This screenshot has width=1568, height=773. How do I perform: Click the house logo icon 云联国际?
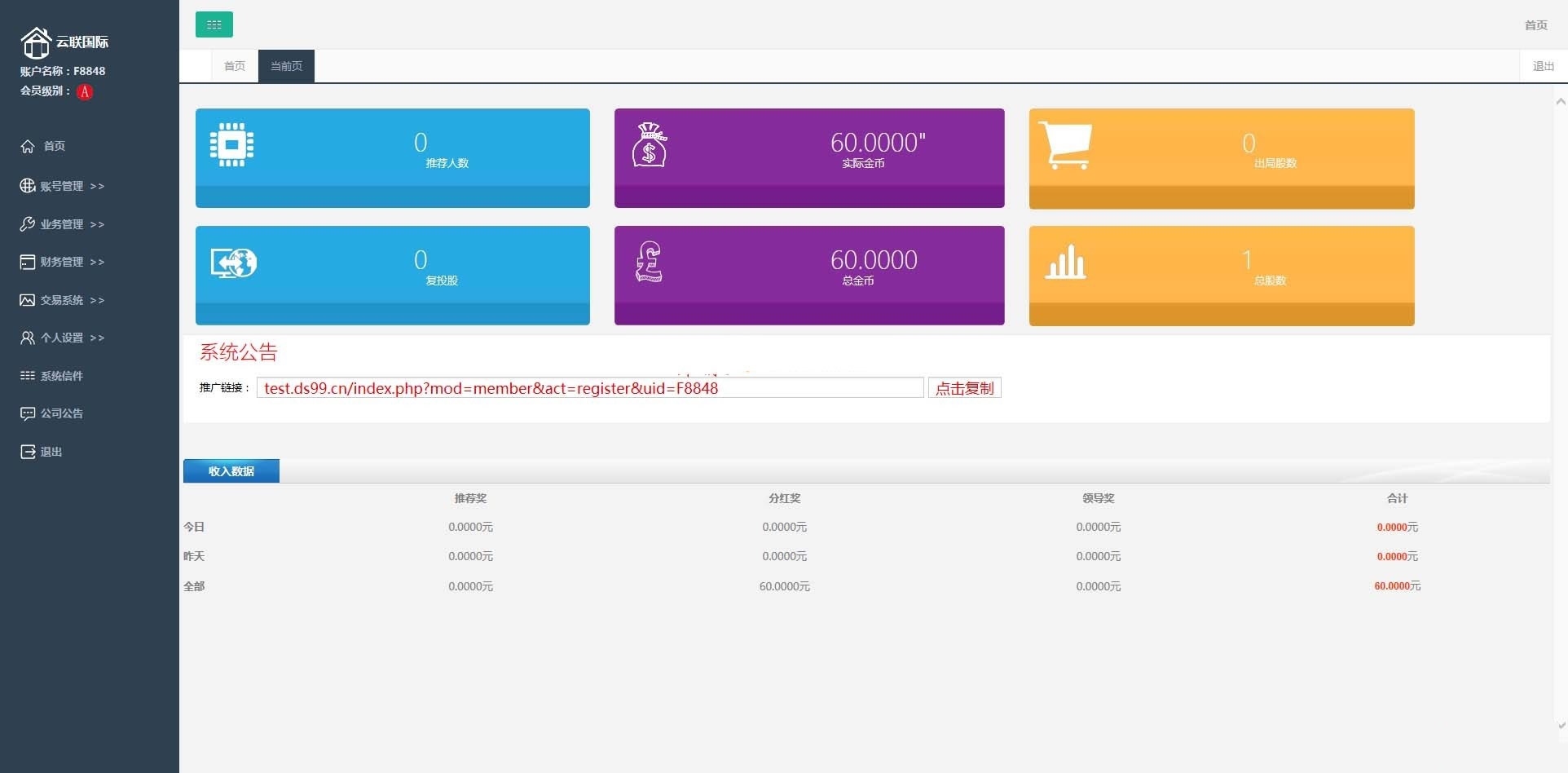tap(36, 42)
